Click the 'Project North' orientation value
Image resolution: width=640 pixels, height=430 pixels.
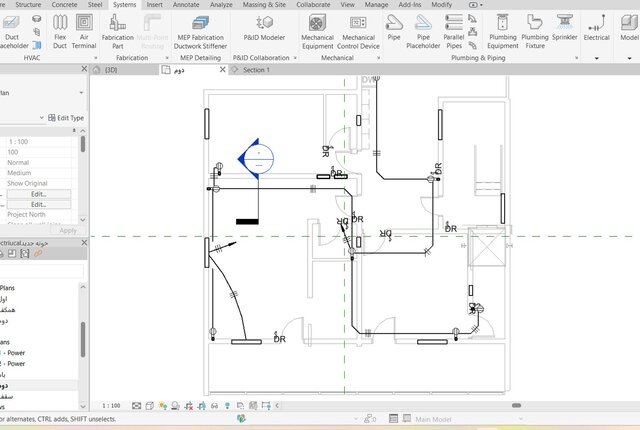pos(26,215)
